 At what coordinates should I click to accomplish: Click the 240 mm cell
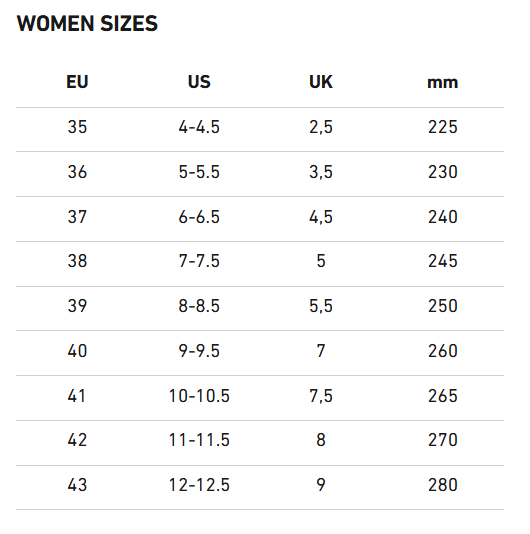442,217
